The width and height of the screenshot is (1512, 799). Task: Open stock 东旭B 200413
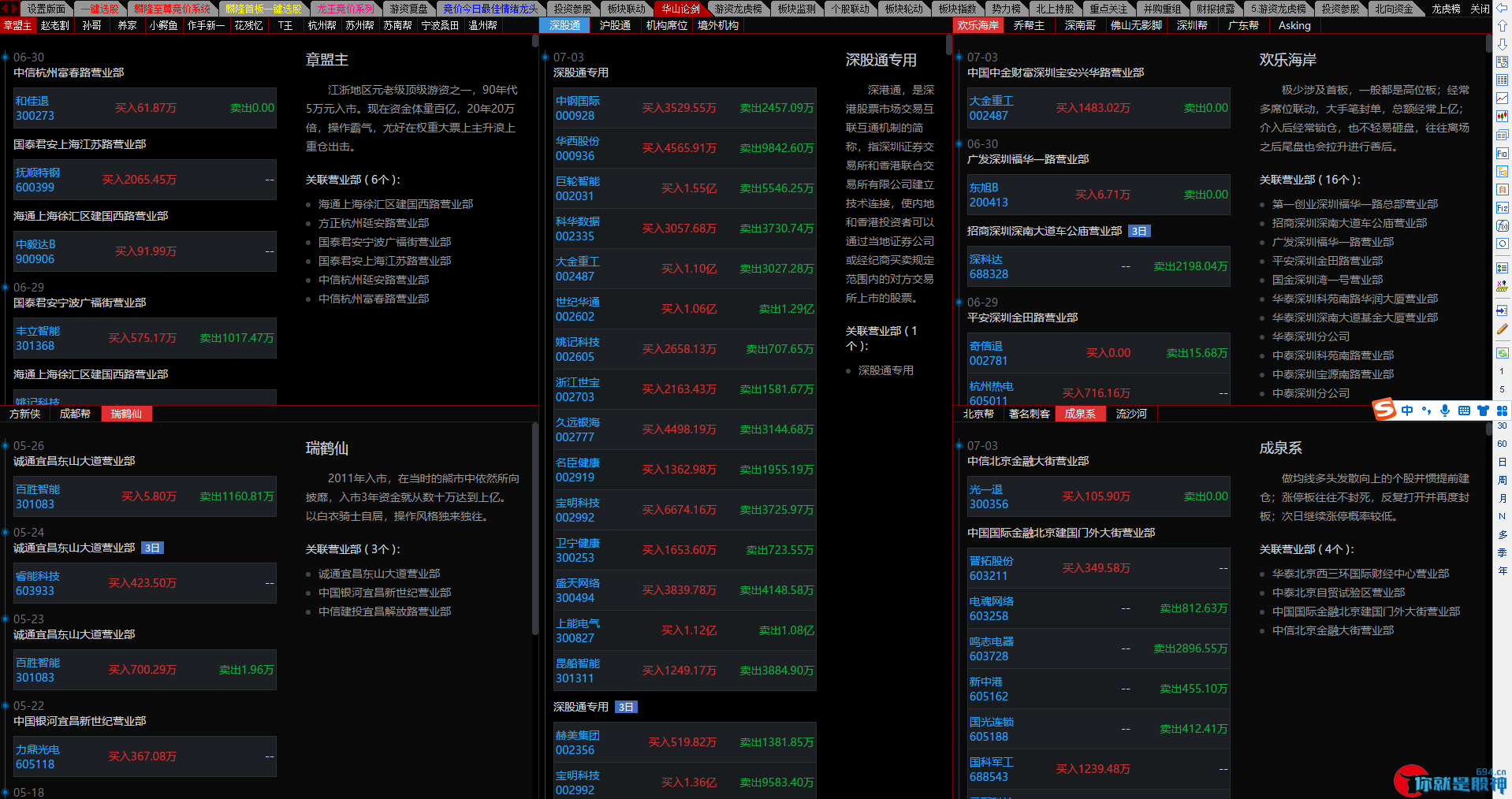pos(1099,195)
